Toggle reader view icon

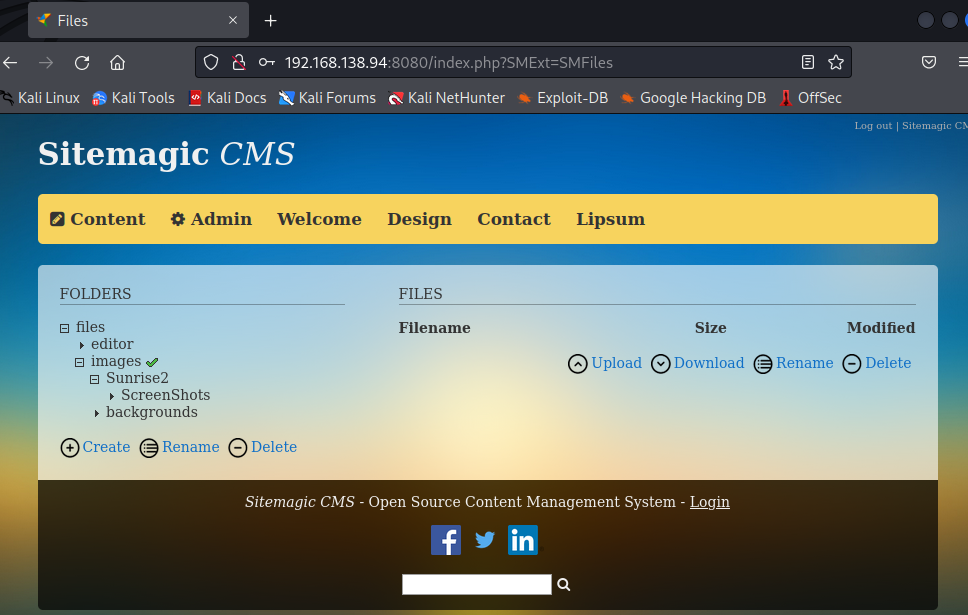pos(807,62)
